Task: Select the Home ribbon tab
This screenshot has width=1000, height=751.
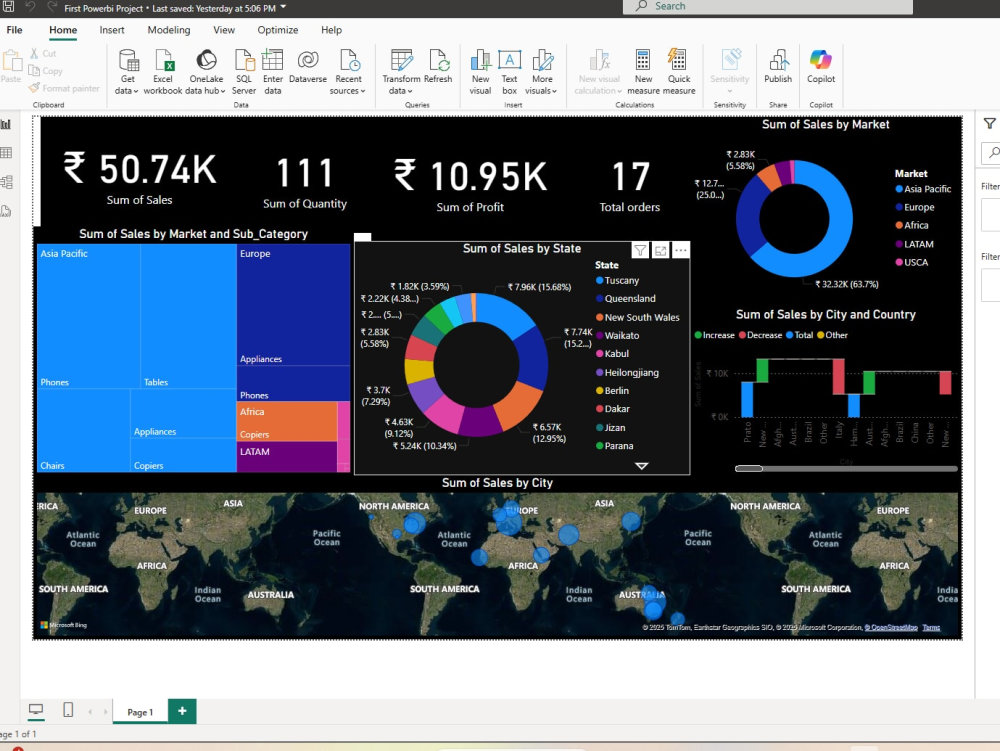Action: point(63,30)
